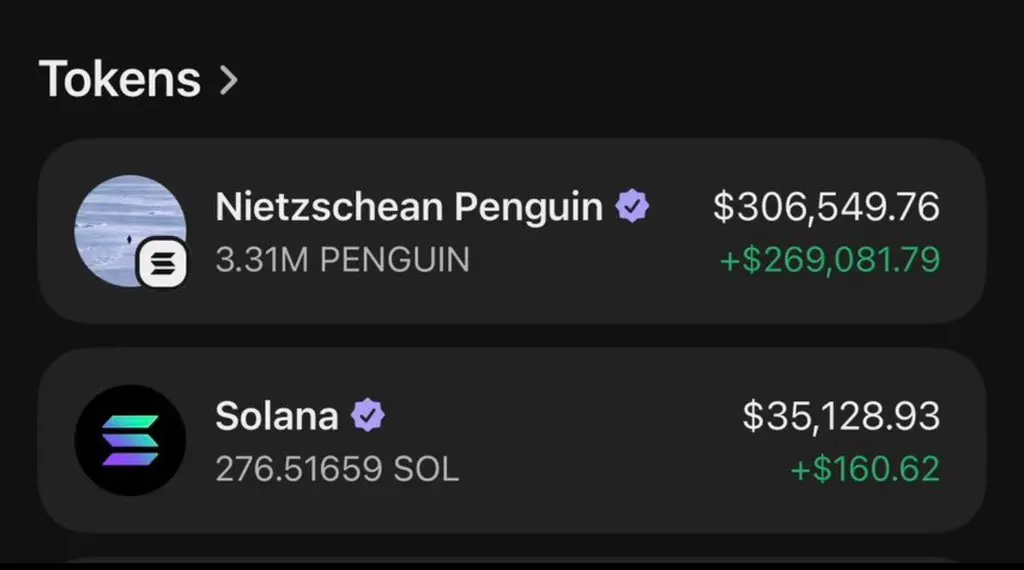Image resolution: width=1024 pixels, height=570 pixels.
Task: Click blank space between Solana badge and value
Action: tap(560, 416)
